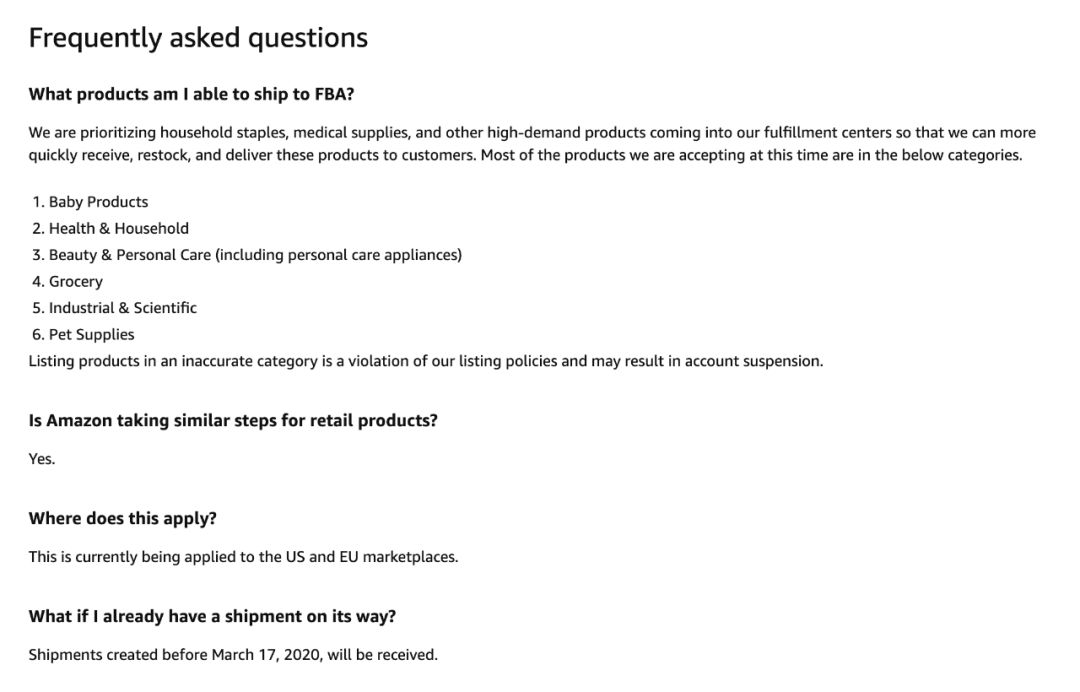
Task: Select the "What if I already have a shipment" heading
Action: point(212,617)
